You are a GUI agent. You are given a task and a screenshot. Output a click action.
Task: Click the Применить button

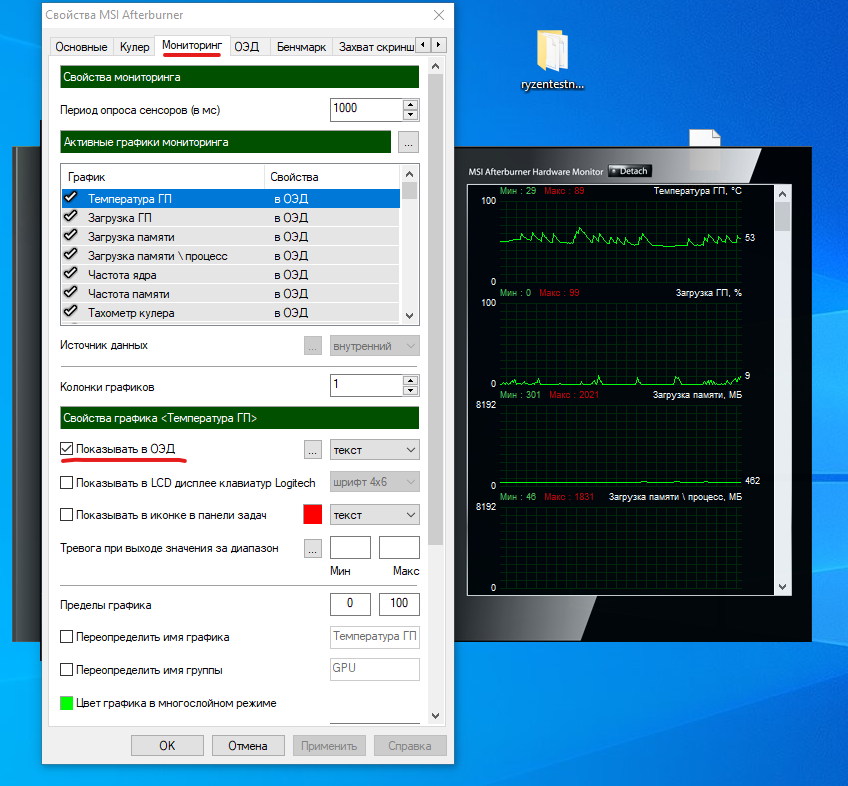(x=329, y=745)
